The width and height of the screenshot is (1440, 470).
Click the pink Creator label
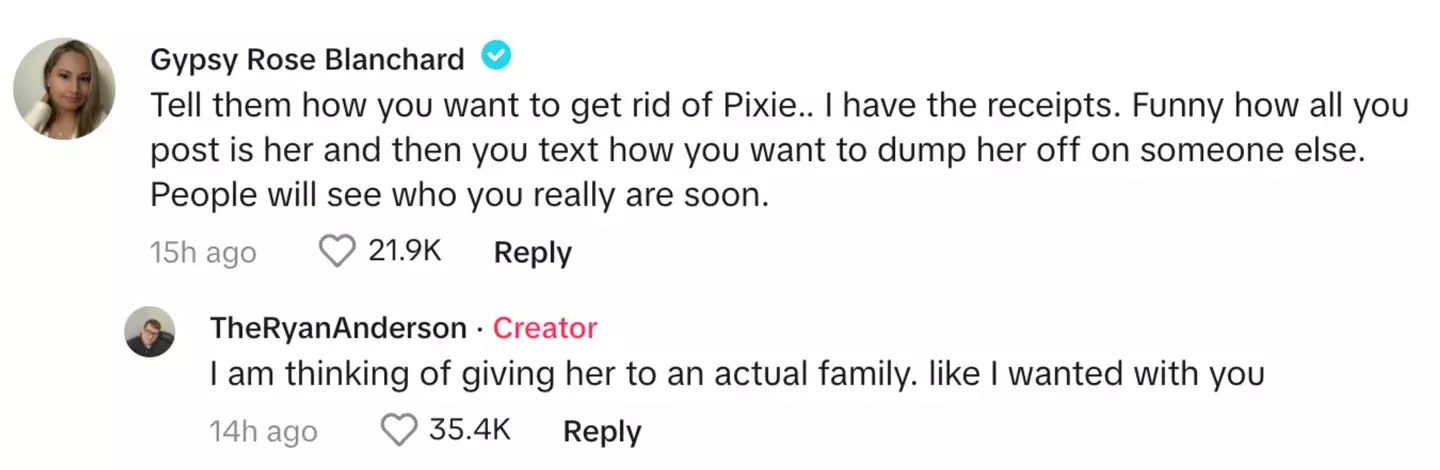[x=545, y=328]
